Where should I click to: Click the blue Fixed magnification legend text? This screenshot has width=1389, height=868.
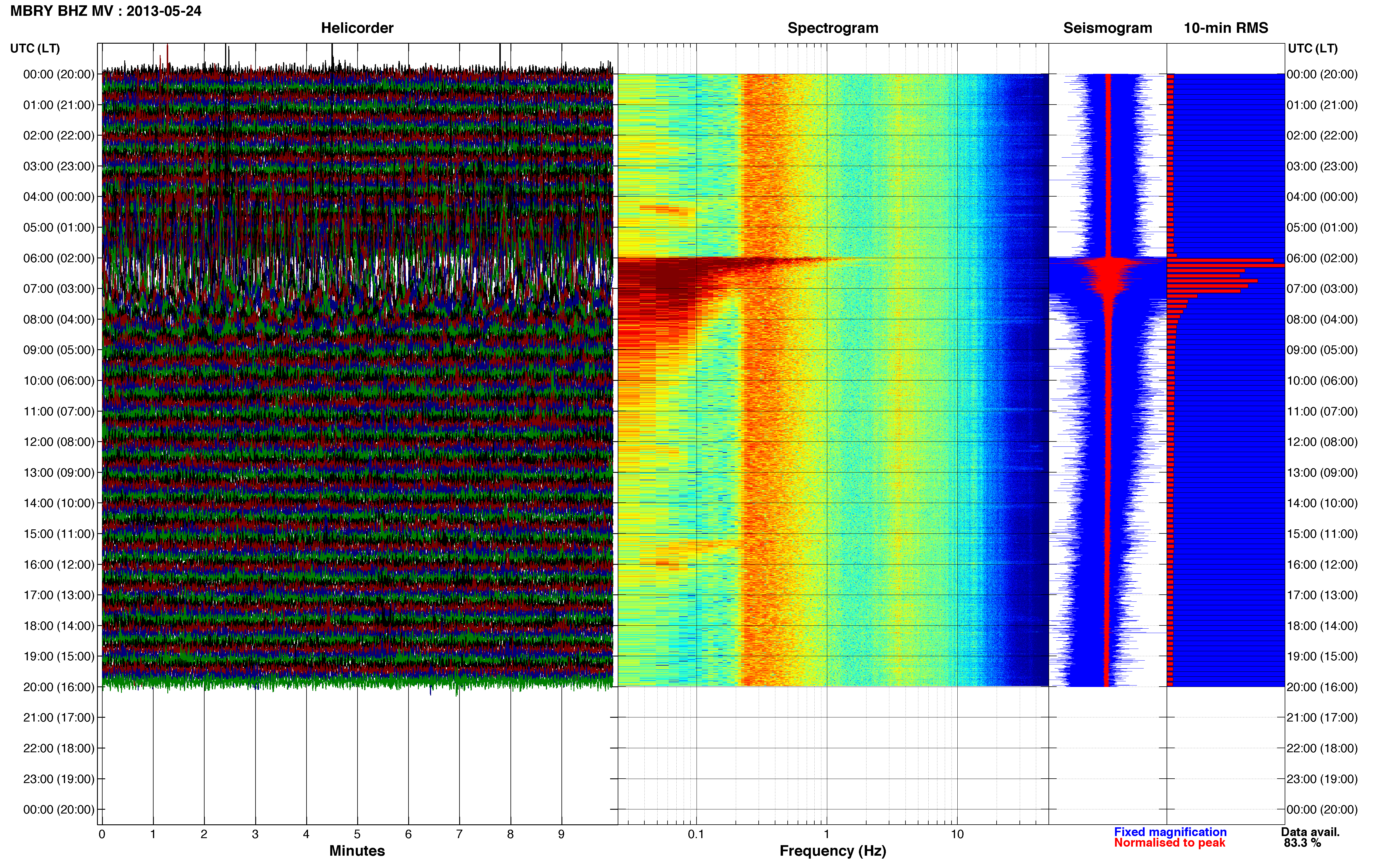pyautogui.click(x=1170, y=832)
